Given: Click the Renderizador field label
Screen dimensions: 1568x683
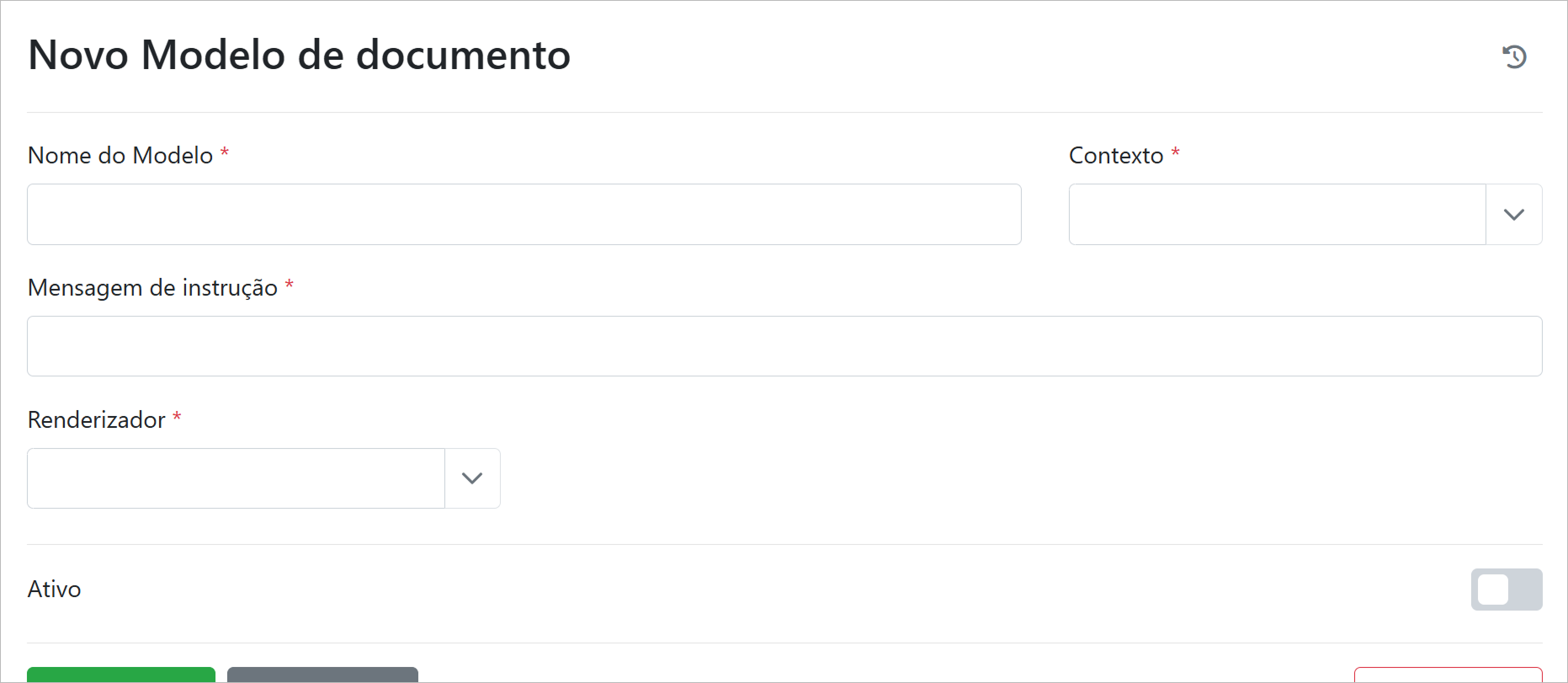Looking at the screenshot, I should [x=97, y=420].
